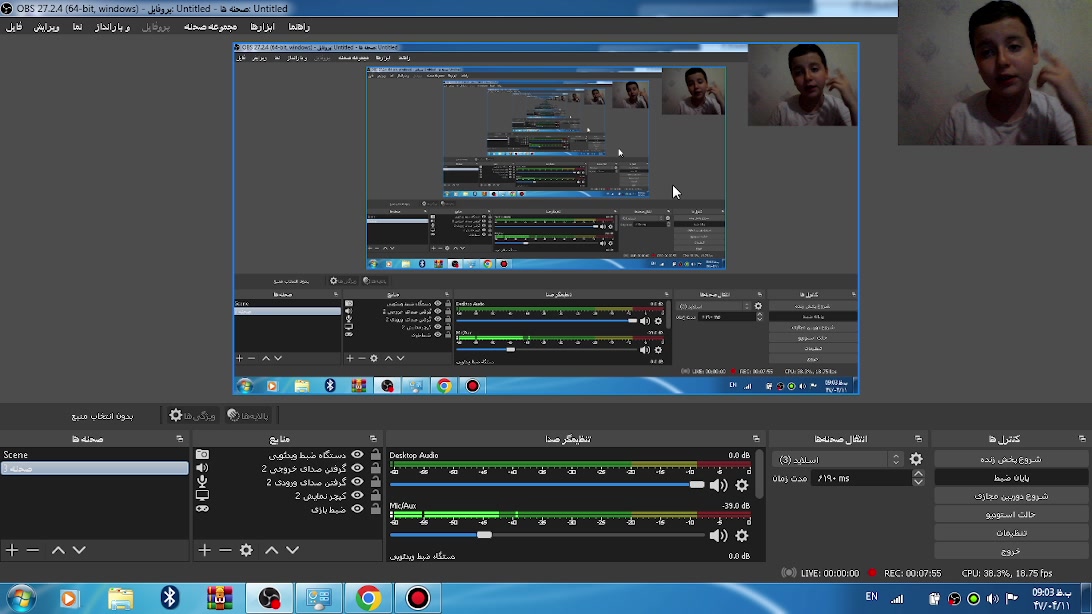
Task: Toggle visibility of ضبط بازی source
Action: [x=357, y=509]
